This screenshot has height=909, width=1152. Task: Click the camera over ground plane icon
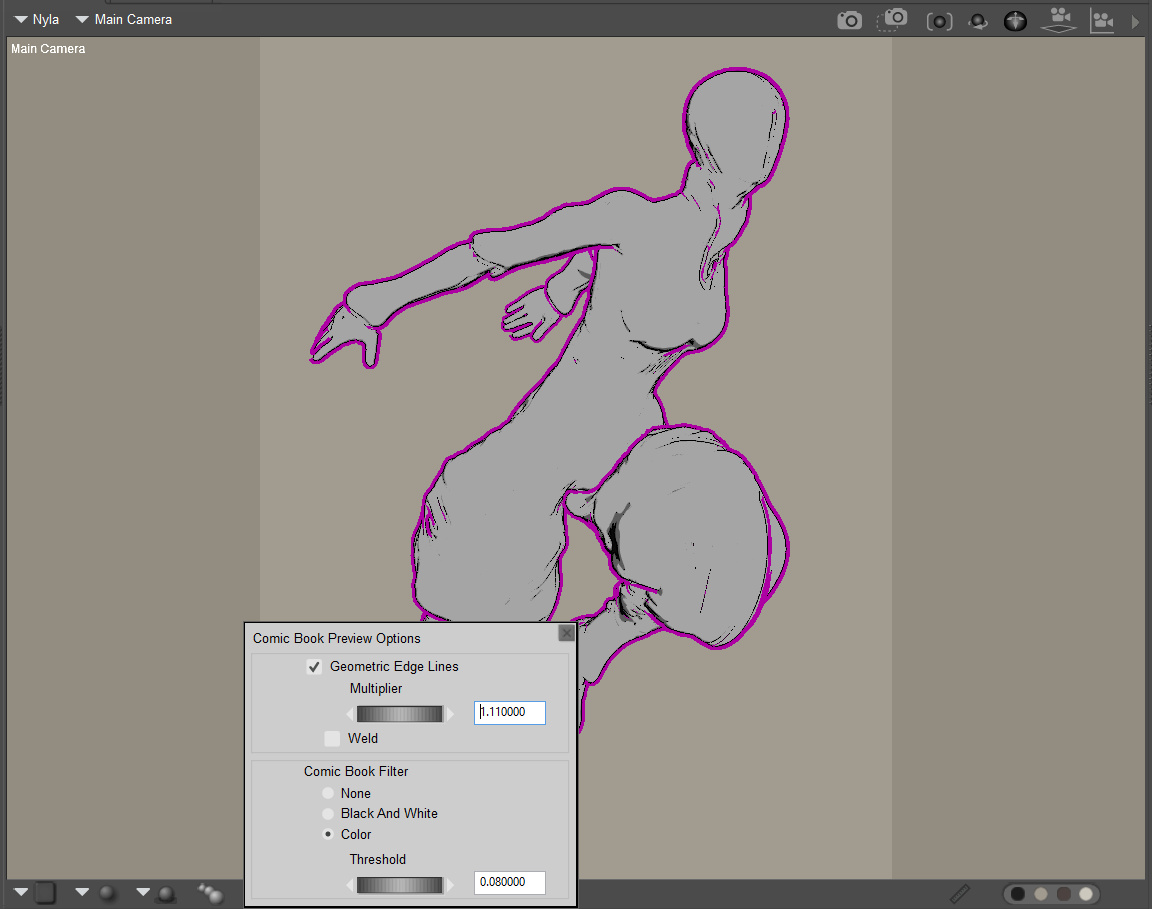1058,20
